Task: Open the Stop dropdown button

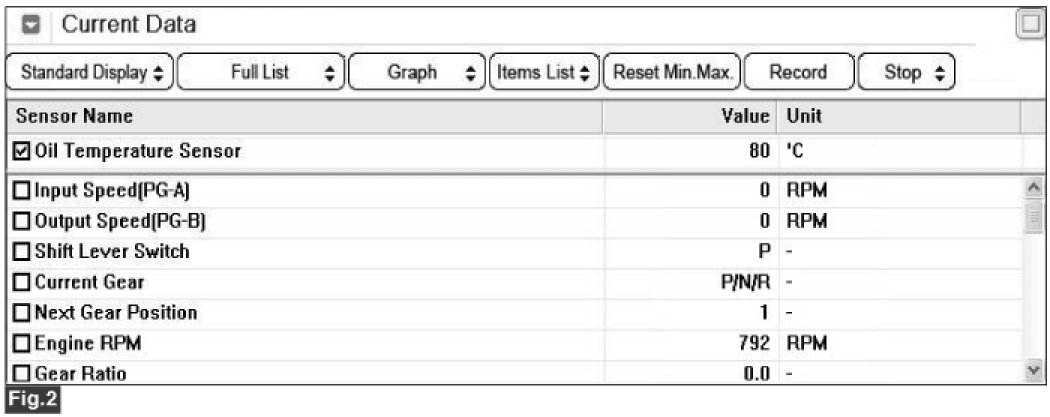Action: (x=906, y=72)
